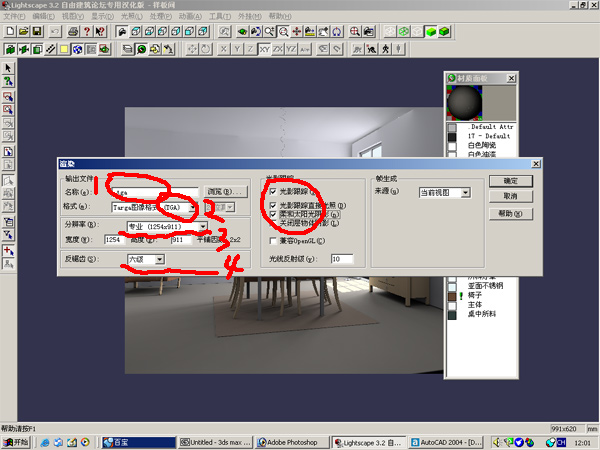Select the pan tool red cross-arrows icon
600x450 pixels.
(297, 32)
